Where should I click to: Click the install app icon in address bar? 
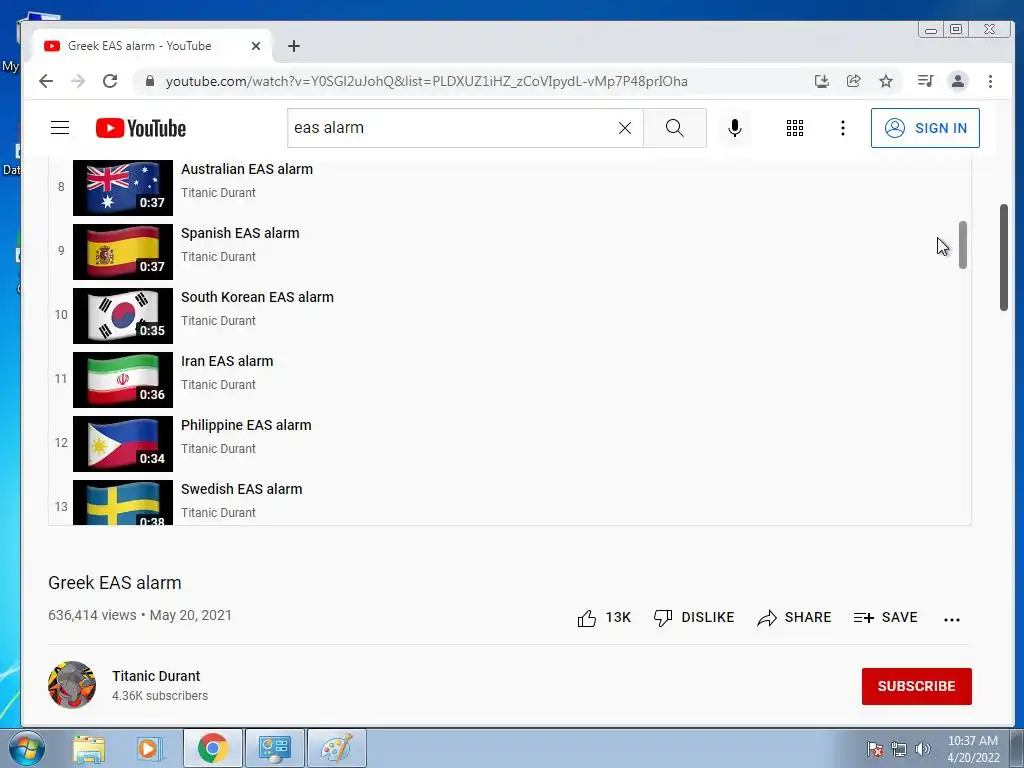(x=822, y=81)
